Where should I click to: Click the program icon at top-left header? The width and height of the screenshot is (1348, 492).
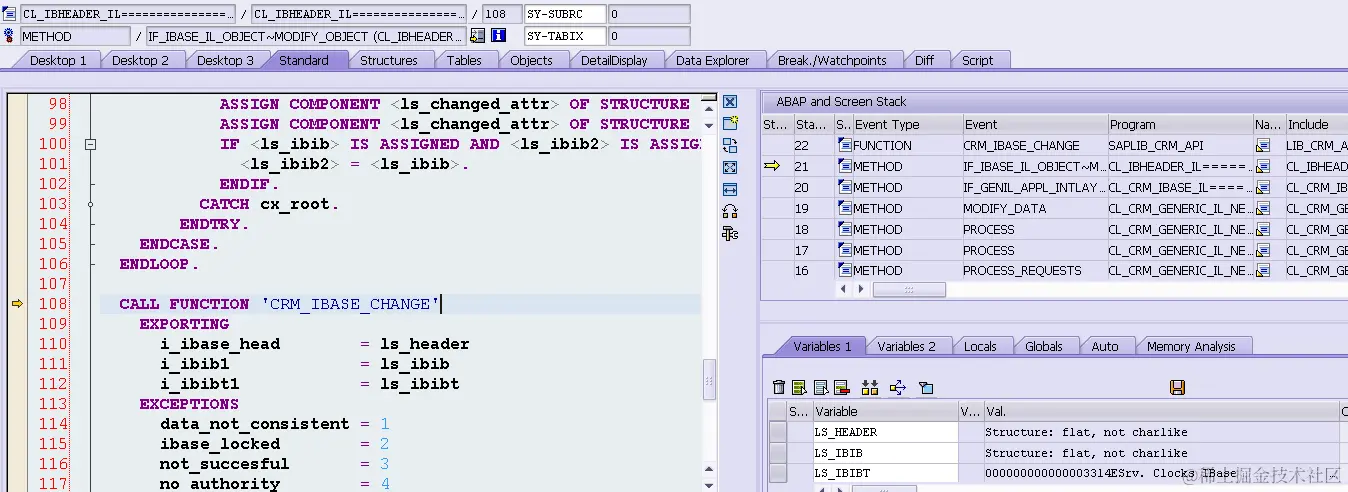9,14
